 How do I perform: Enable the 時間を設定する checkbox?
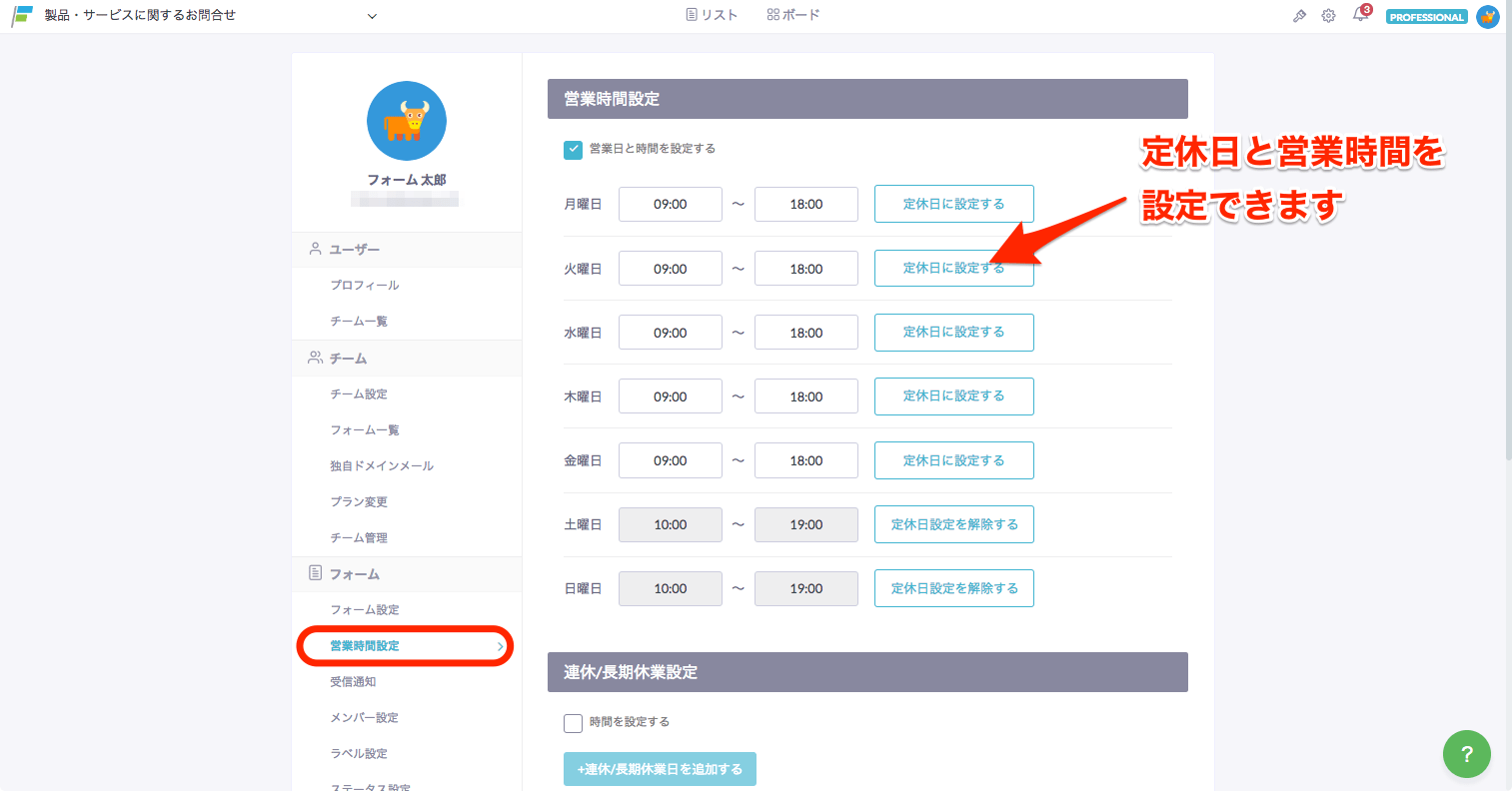[573, 721]
